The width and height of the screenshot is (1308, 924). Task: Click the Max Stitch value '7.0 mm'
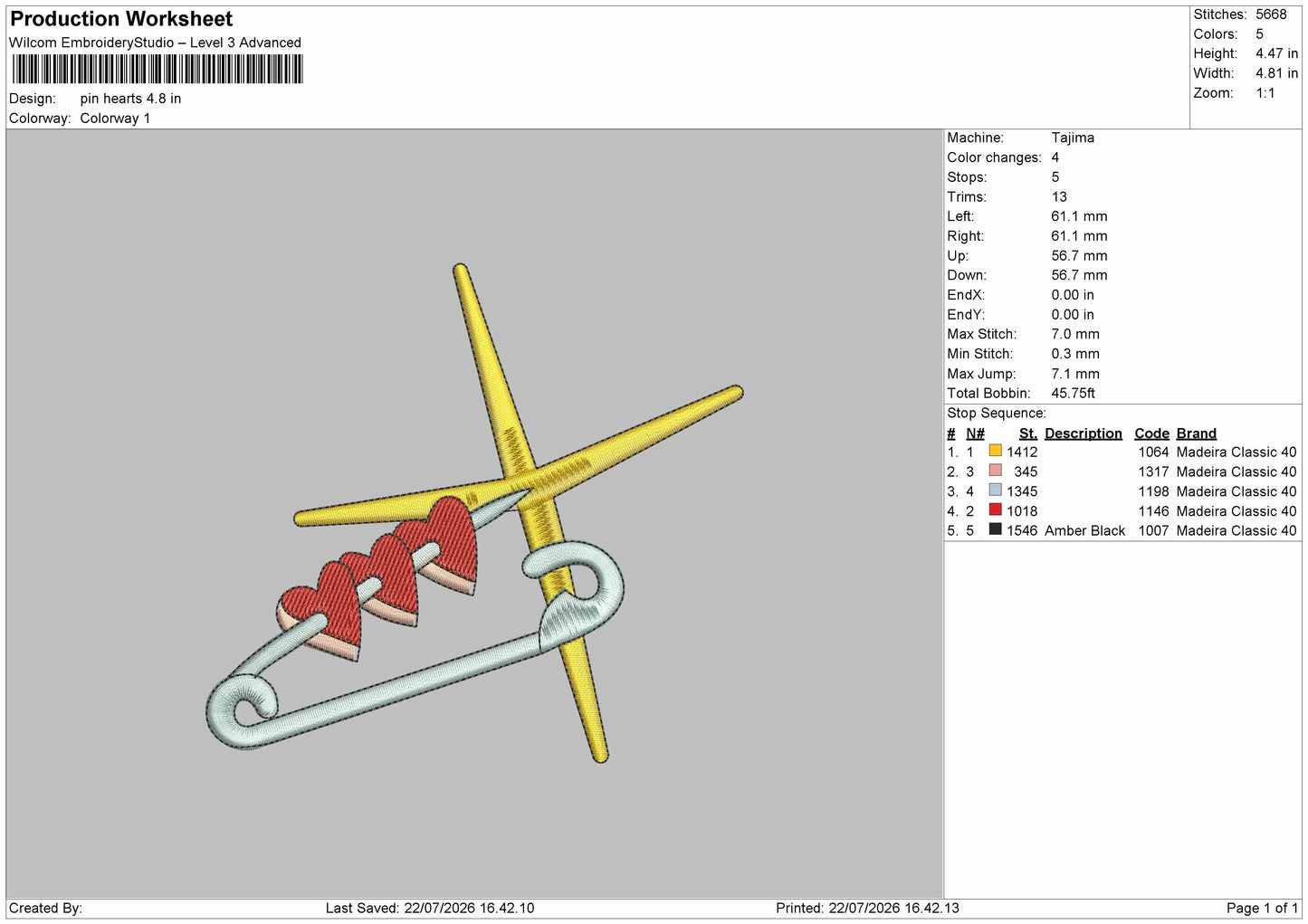point(1075,334)
